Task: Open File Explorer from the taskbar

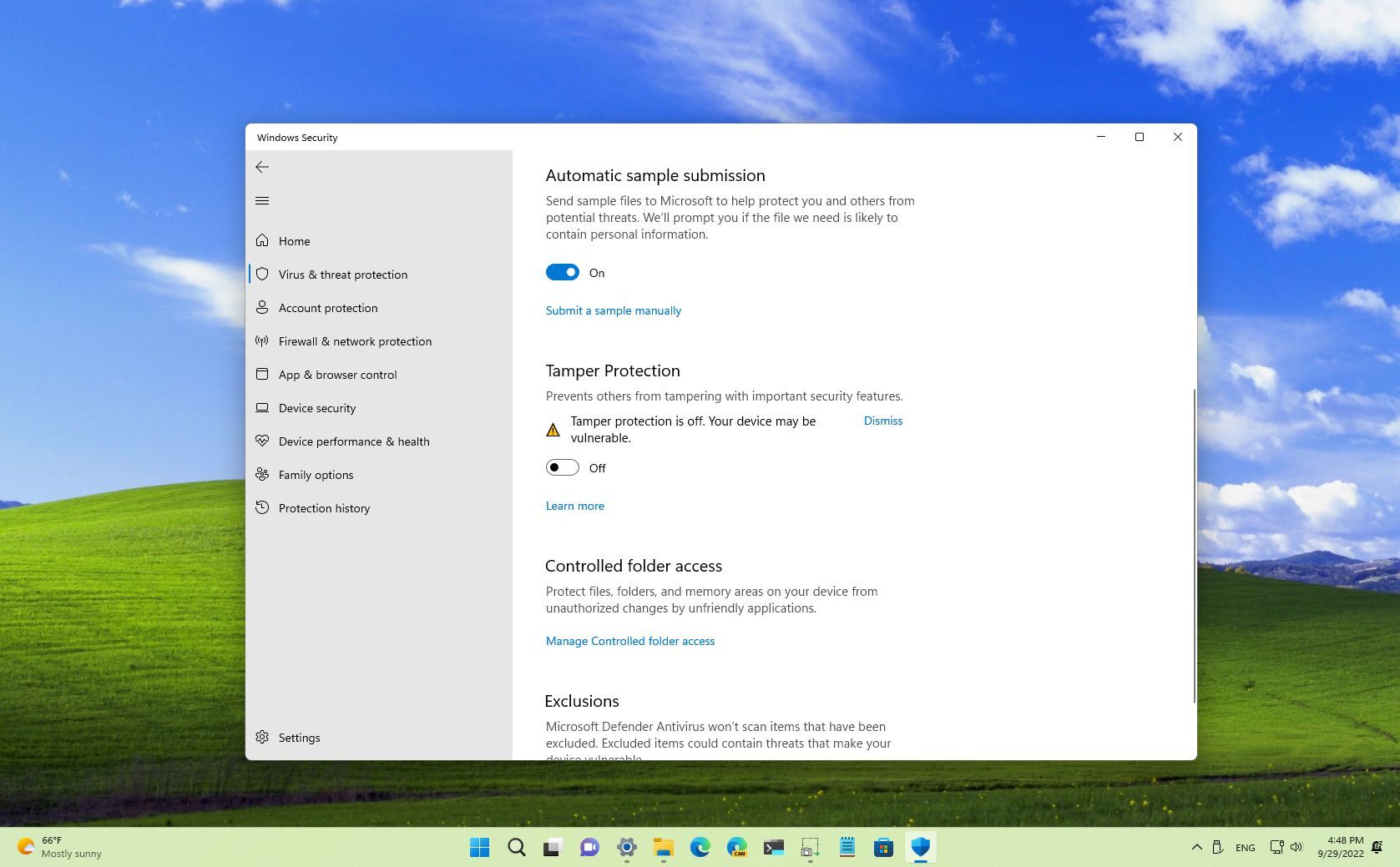Action: tap(663, 847)
